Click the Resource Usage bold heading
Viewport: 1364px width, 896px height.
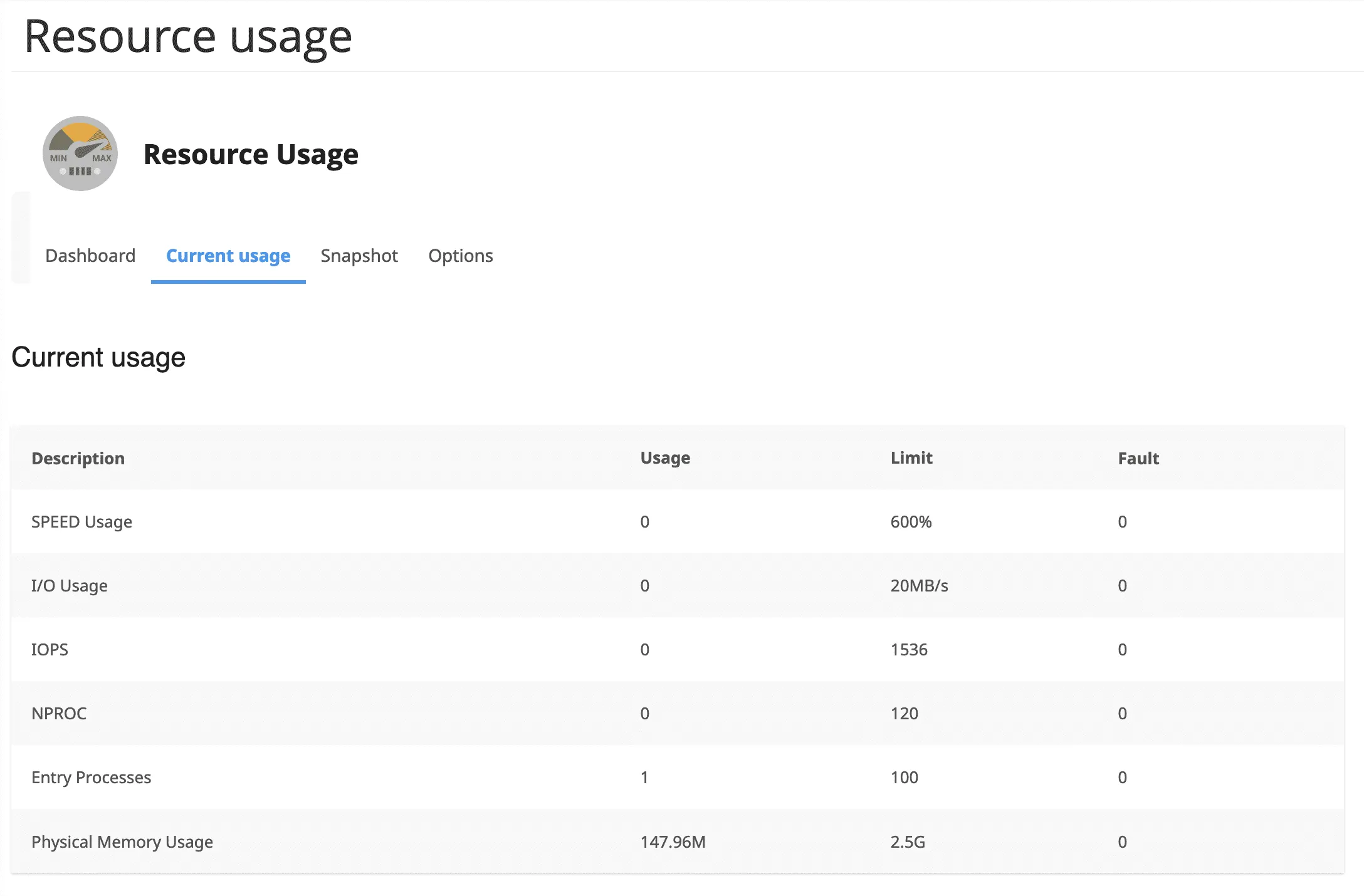point(251,154)
